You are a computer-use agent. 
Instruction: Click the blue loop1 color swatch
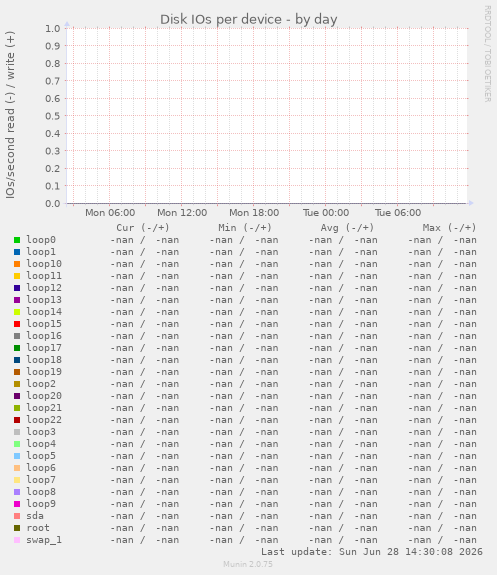(17, 252)
